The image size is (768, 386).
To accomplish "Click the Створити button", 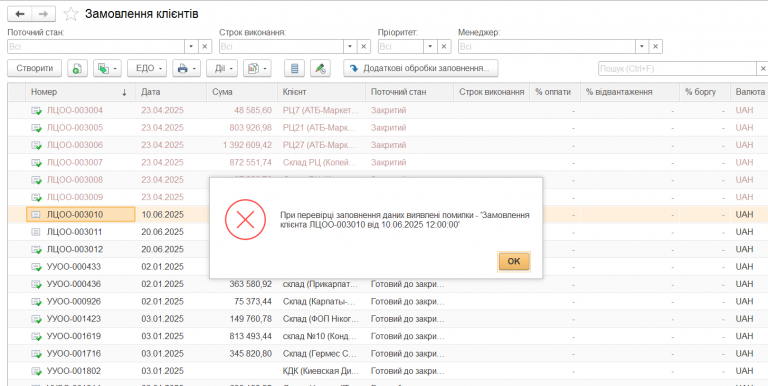I will coord(34,68).
